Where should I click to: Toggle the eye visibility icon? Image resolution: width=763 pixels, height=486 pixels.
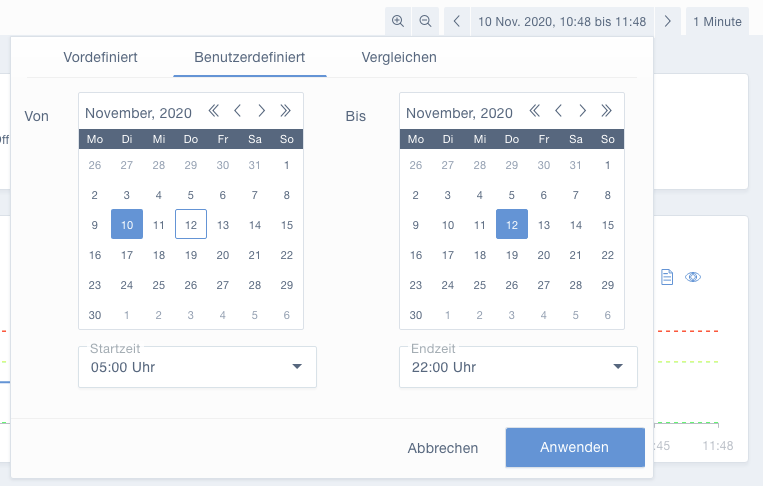click(x=693, y=277)
